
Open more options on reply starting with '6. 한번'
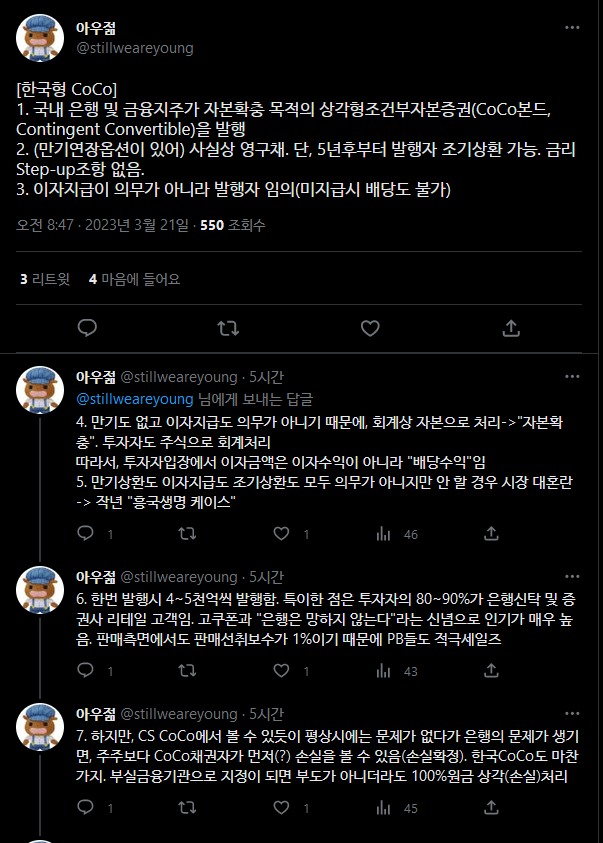[572, 576]
